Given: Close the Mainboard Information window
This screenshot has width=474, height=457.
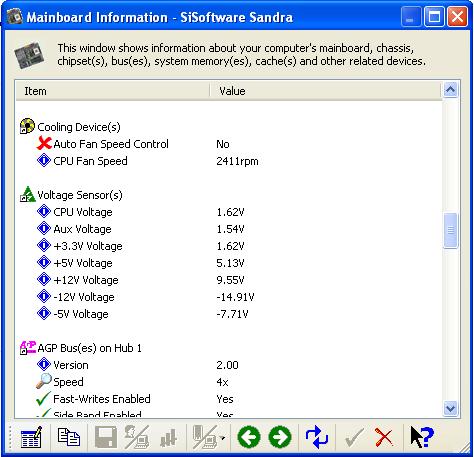Looking at the screenshot, I should 457,17.
